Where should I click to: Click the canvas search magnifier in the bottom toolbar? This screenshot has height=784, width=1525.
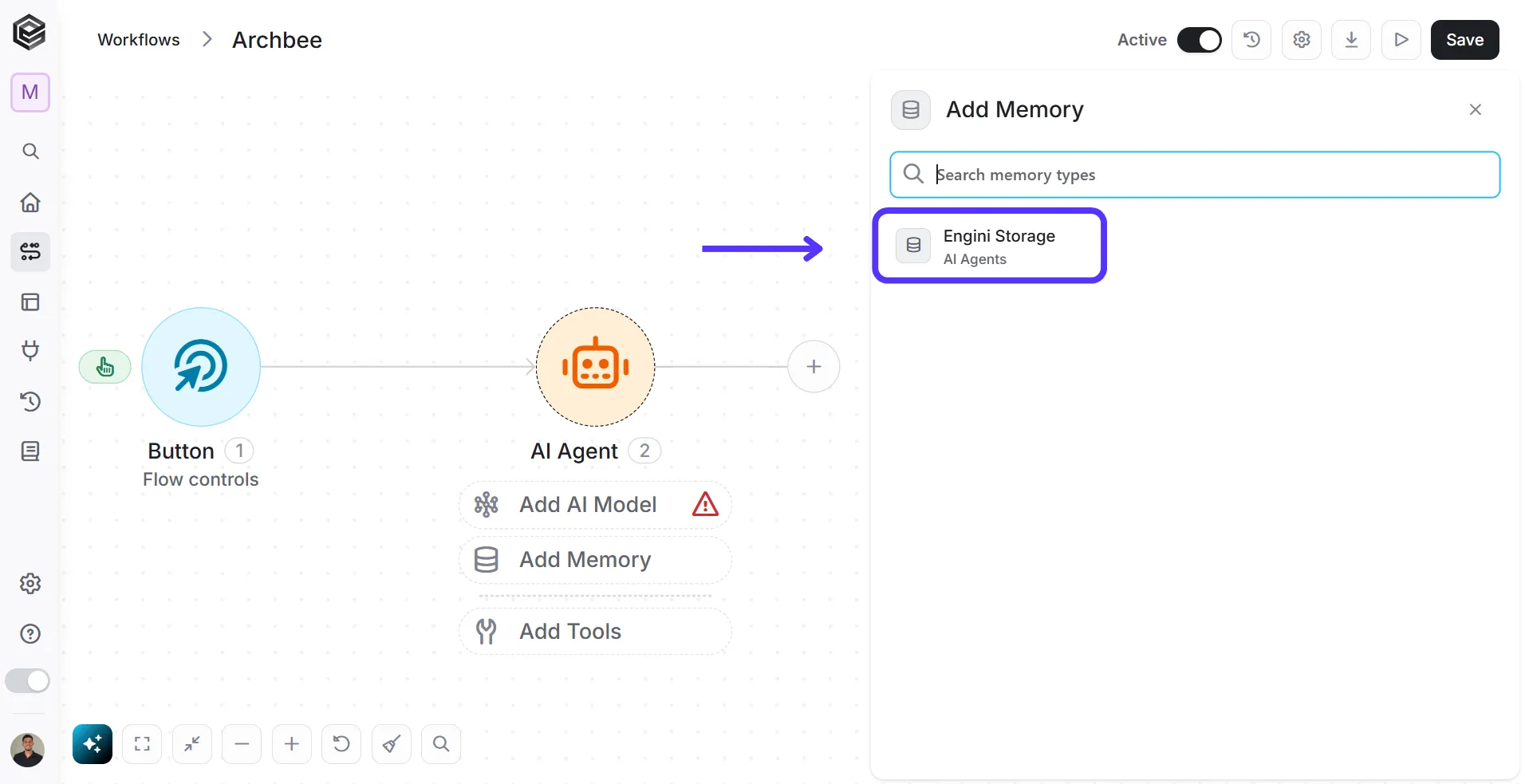(441, 744)
